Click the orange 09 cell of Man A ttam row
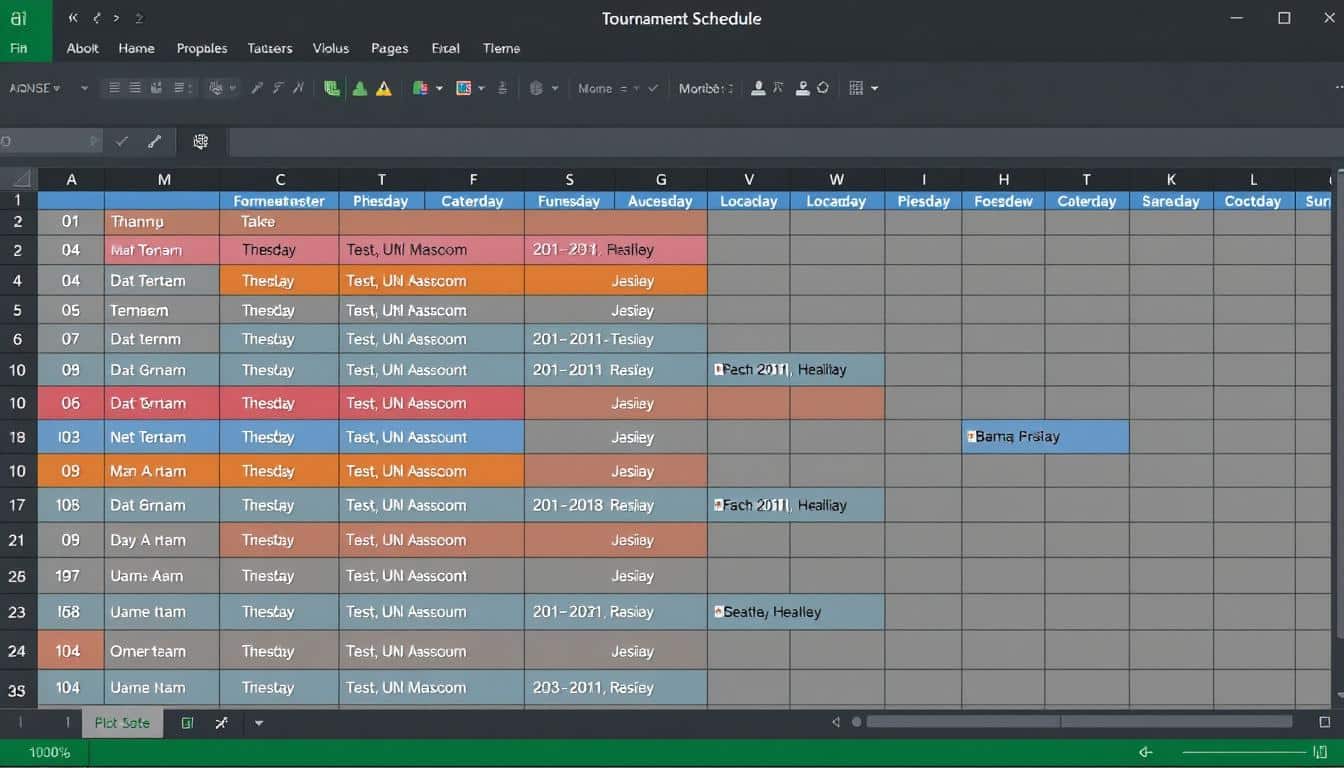The width and height of the screenshot is (1344, 768). pyautogui.click(x=70, y=471)
